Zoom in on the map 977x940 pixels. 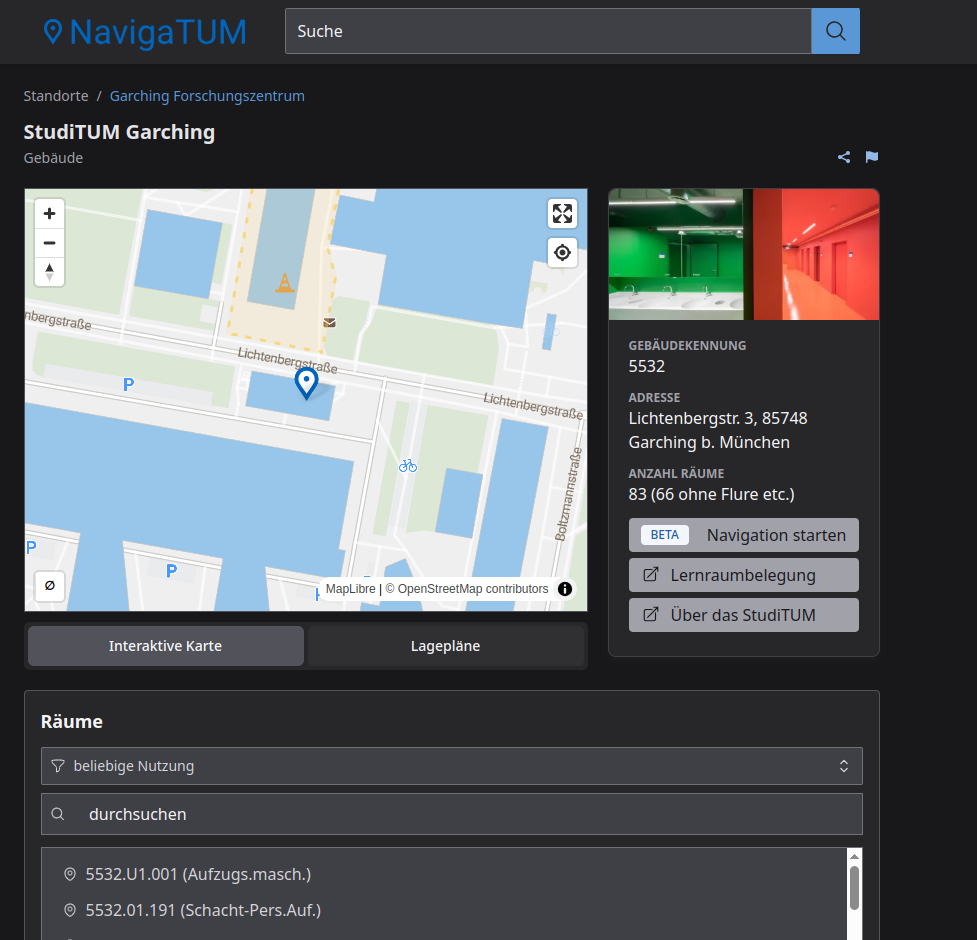pyautogui.click(x=49, y=214)
